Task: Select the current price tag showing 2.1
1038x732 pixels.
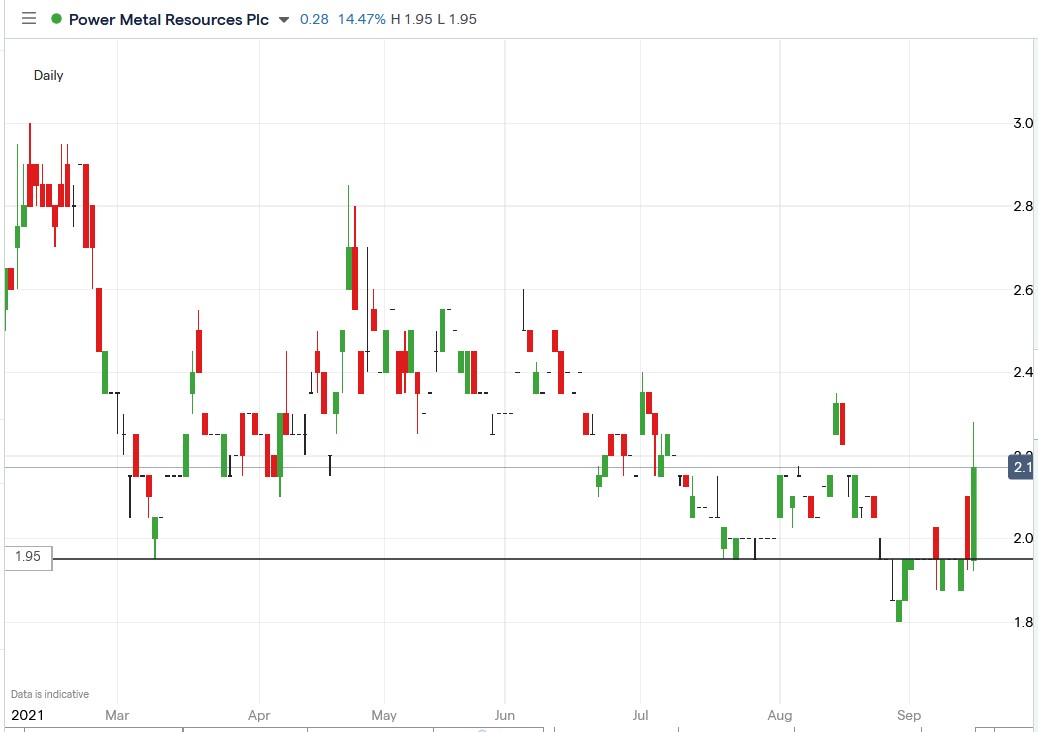Action: (x=1019, y=467)
